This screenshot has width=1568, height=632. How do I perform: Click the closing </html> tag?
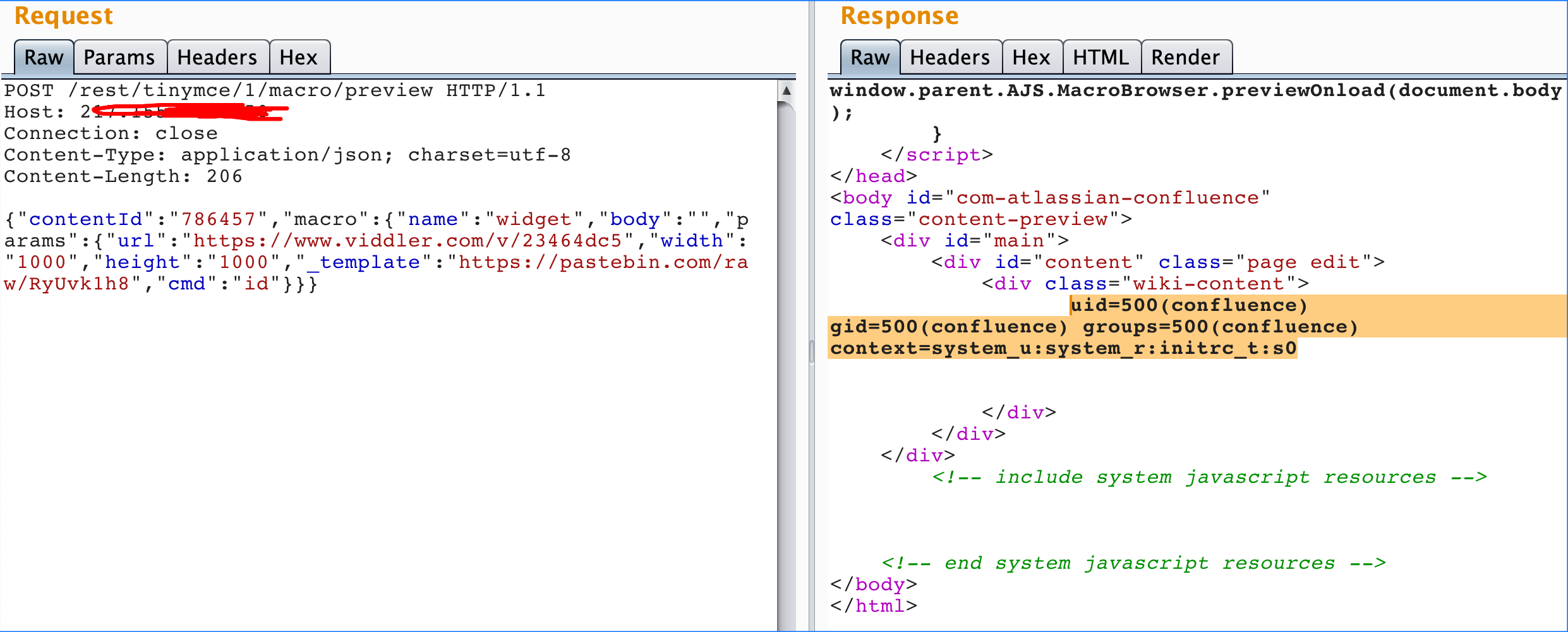tap(874, 606)
